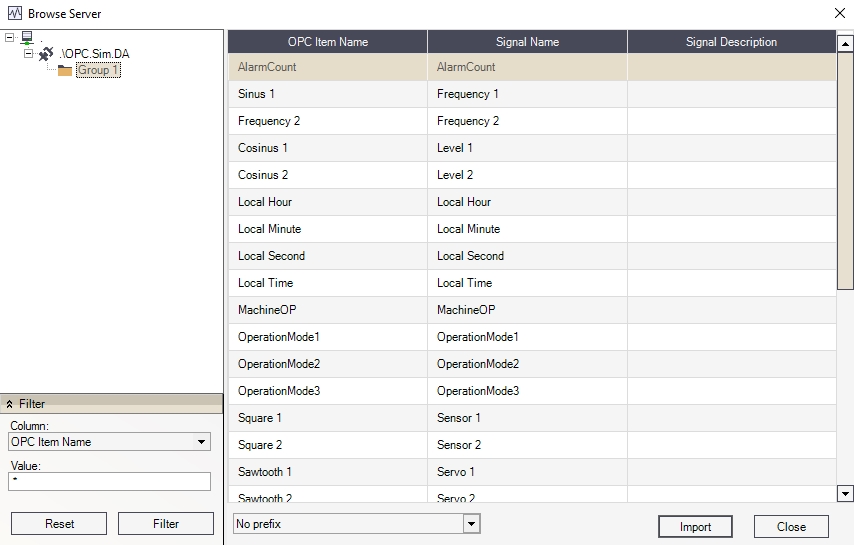Click the Close button at bottom
Screen dimensions: 854x545
click(x=791, y=527)
